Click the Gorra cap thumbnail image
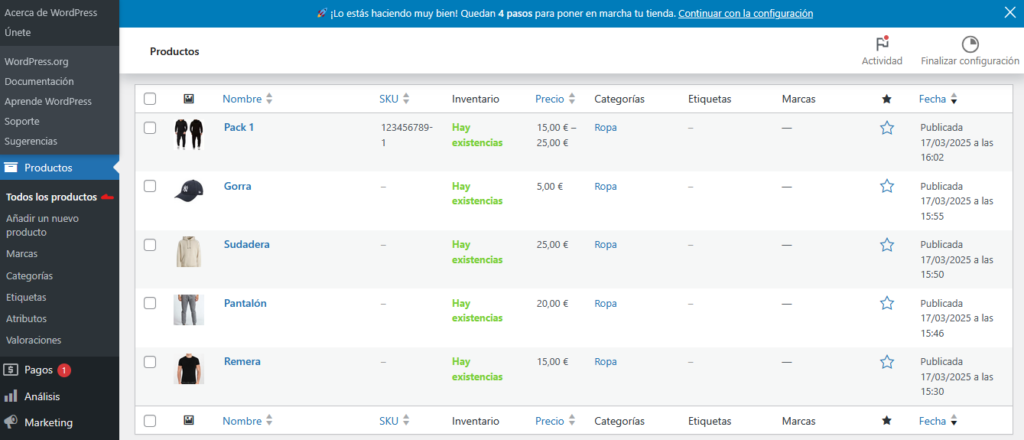 [x=188, y=192]
